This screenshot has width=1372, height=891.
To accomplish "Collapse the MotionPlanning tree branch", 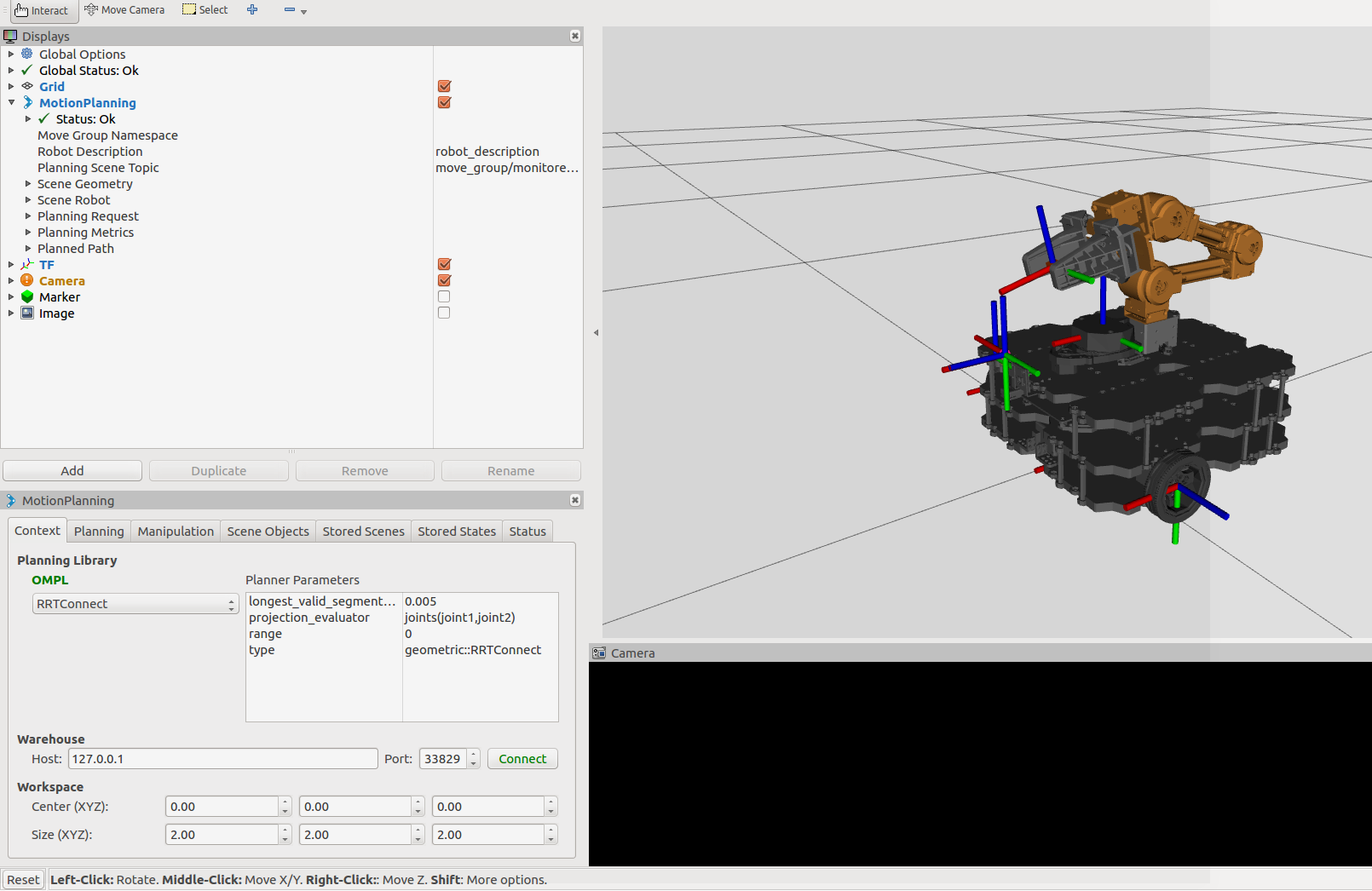I will pos(11,102).
